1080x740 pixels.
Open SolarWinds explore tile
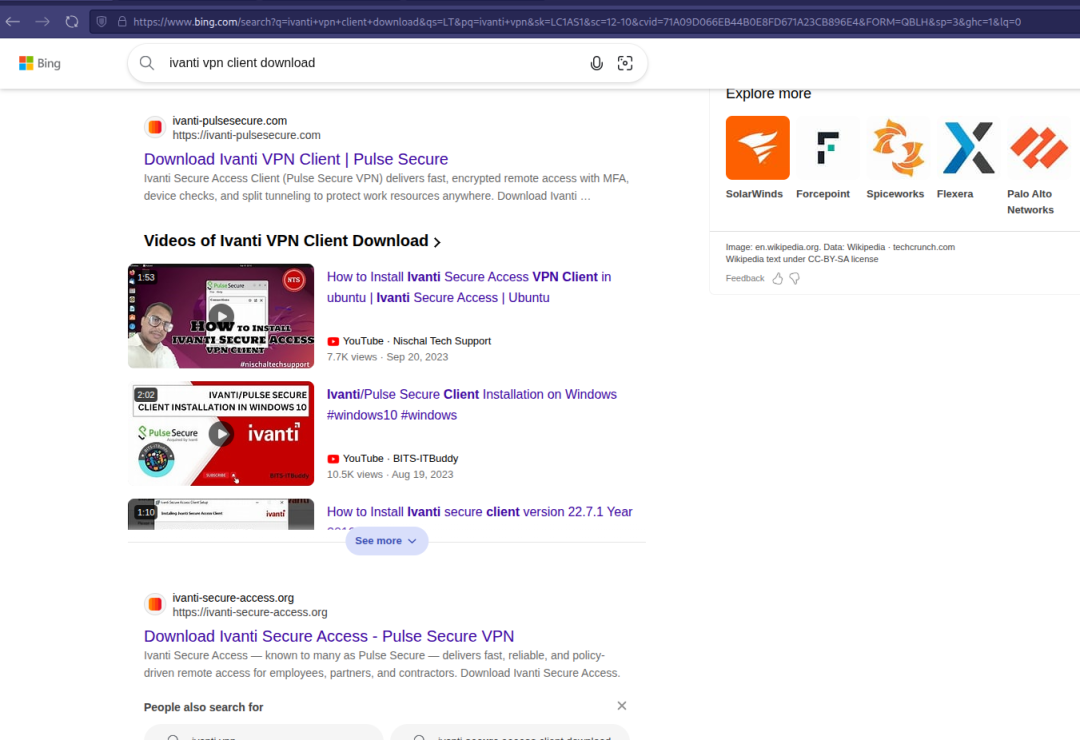tap(757, 148)
